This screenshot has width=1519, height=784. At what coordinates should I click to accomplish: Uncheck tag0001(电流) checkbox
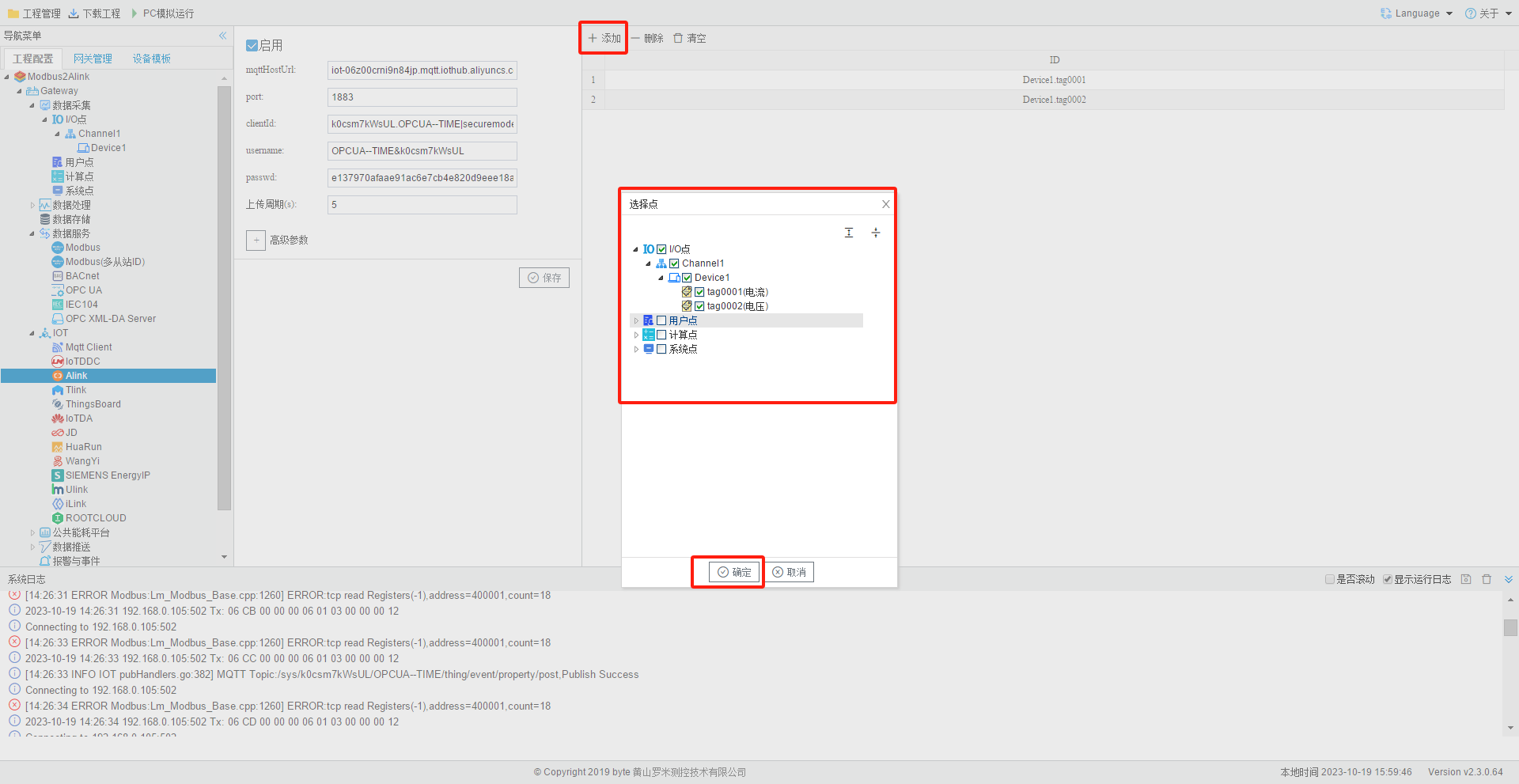(x=699, y=292)
